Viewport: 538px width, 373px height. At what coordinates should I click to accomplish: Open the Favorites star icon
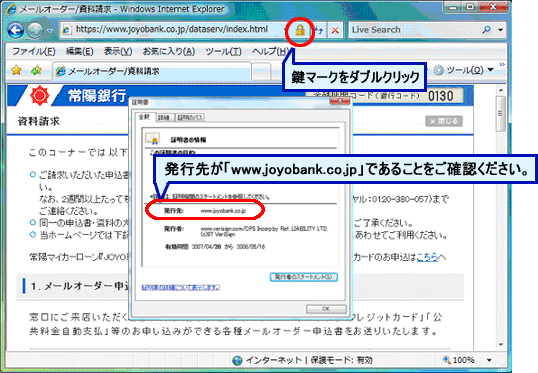(16, 71)
